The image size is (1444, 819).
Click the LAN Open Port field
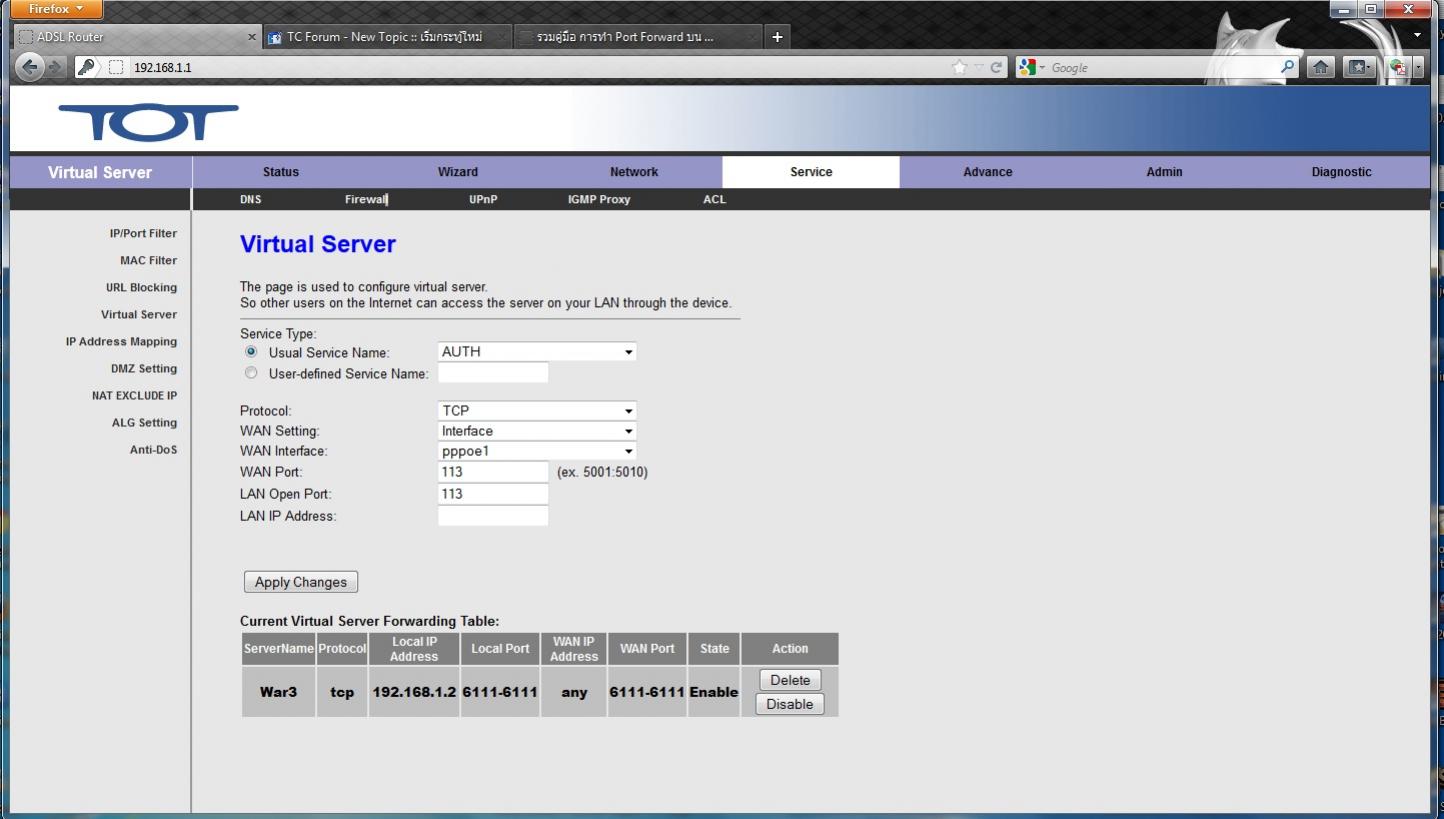(493, 494)
